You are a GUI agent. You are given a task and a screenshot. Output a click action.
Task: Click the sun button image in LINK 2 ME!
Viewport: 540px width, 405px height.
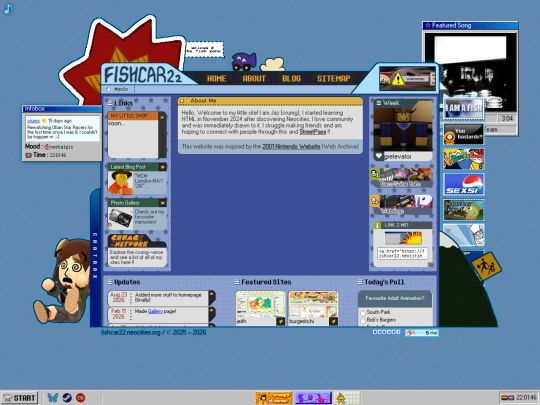pyautogui.click(x=403, y=238)
